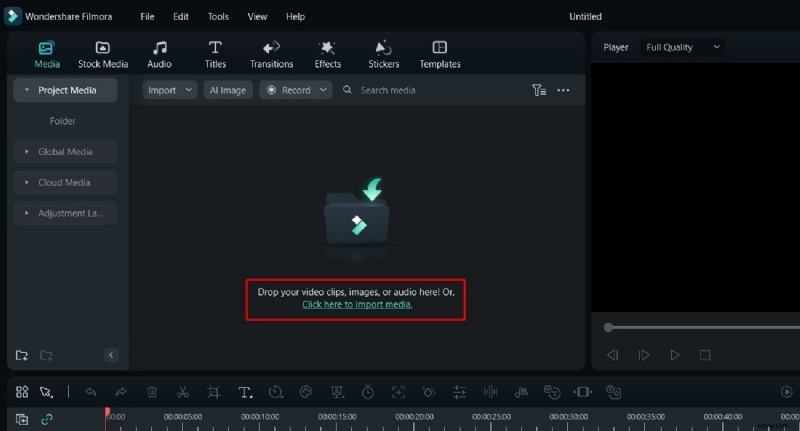Click the crop tool in timeline toolbar
800x431 pixels.
[213, 393]
